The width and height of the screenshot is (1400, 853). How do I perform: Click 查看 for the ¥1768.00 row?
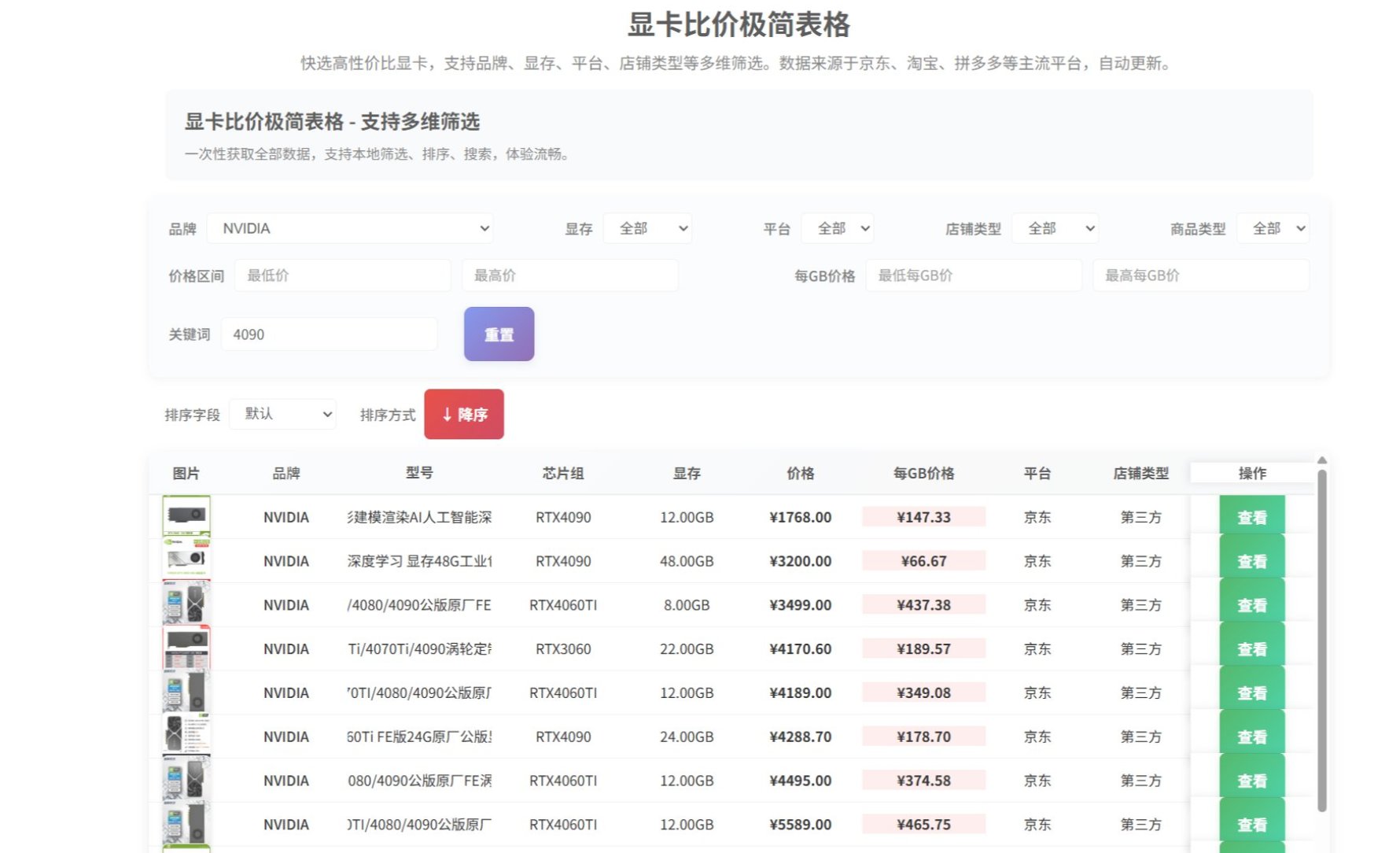[x=1252, y=517]
